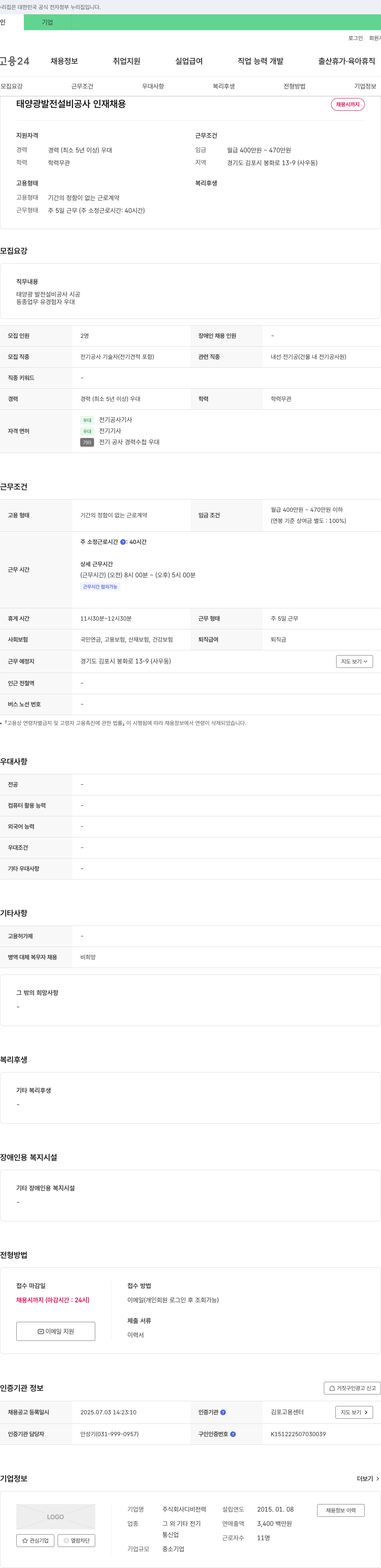Open 지도 보기 for 김포고용센터
This screenshot has height=1568, width=381.
click(x=354, y=1412)
